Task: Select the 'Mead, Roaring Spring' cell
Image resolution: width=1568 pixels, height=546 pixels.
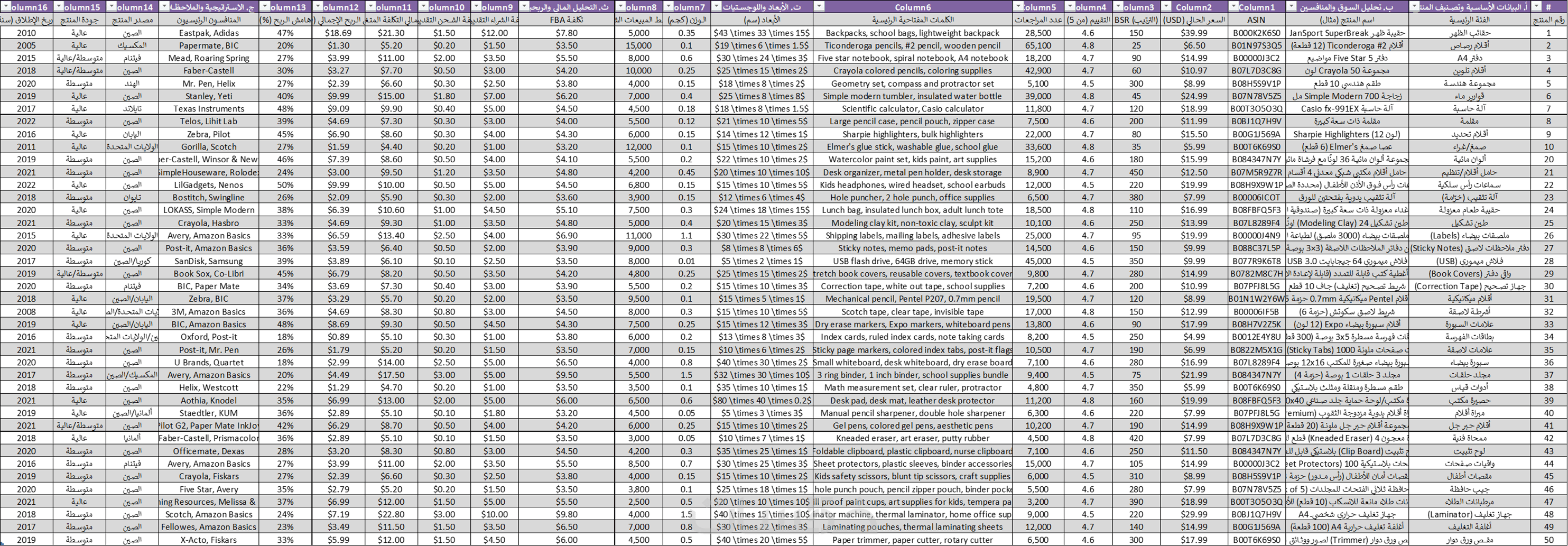Action: 208,59
